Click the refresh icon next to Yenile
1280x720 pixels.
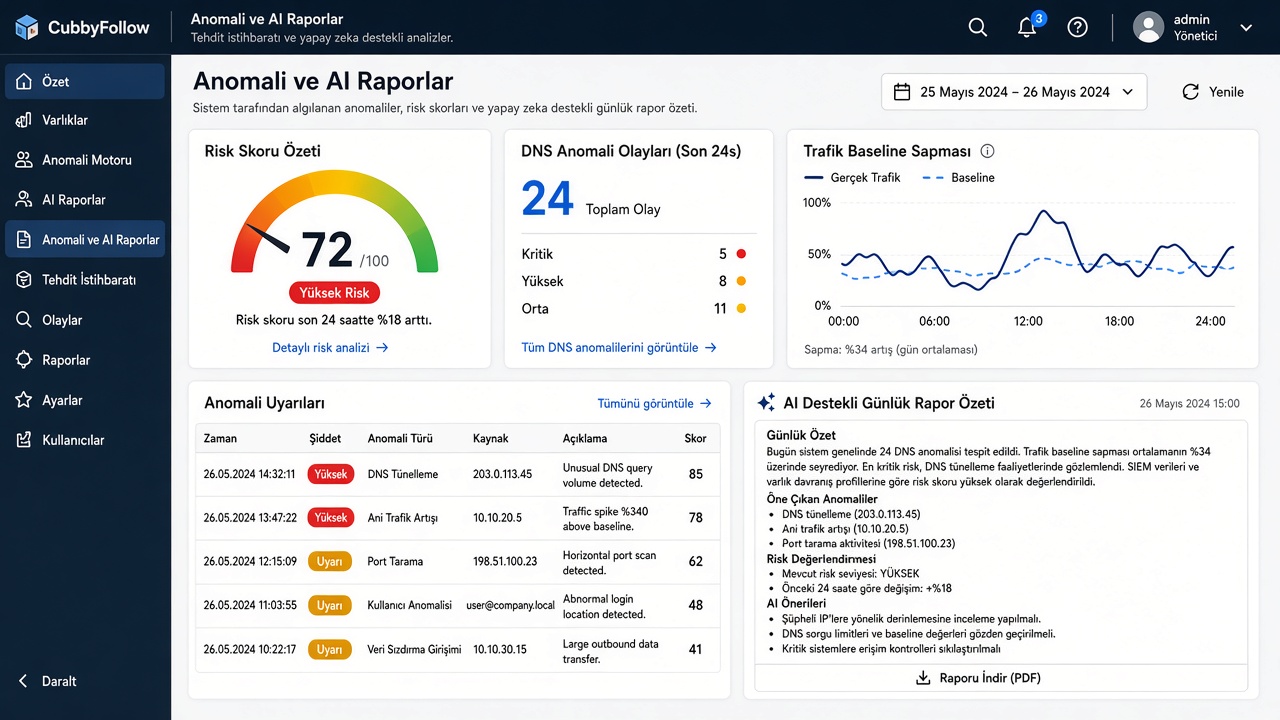click(x=1191, y=92)
